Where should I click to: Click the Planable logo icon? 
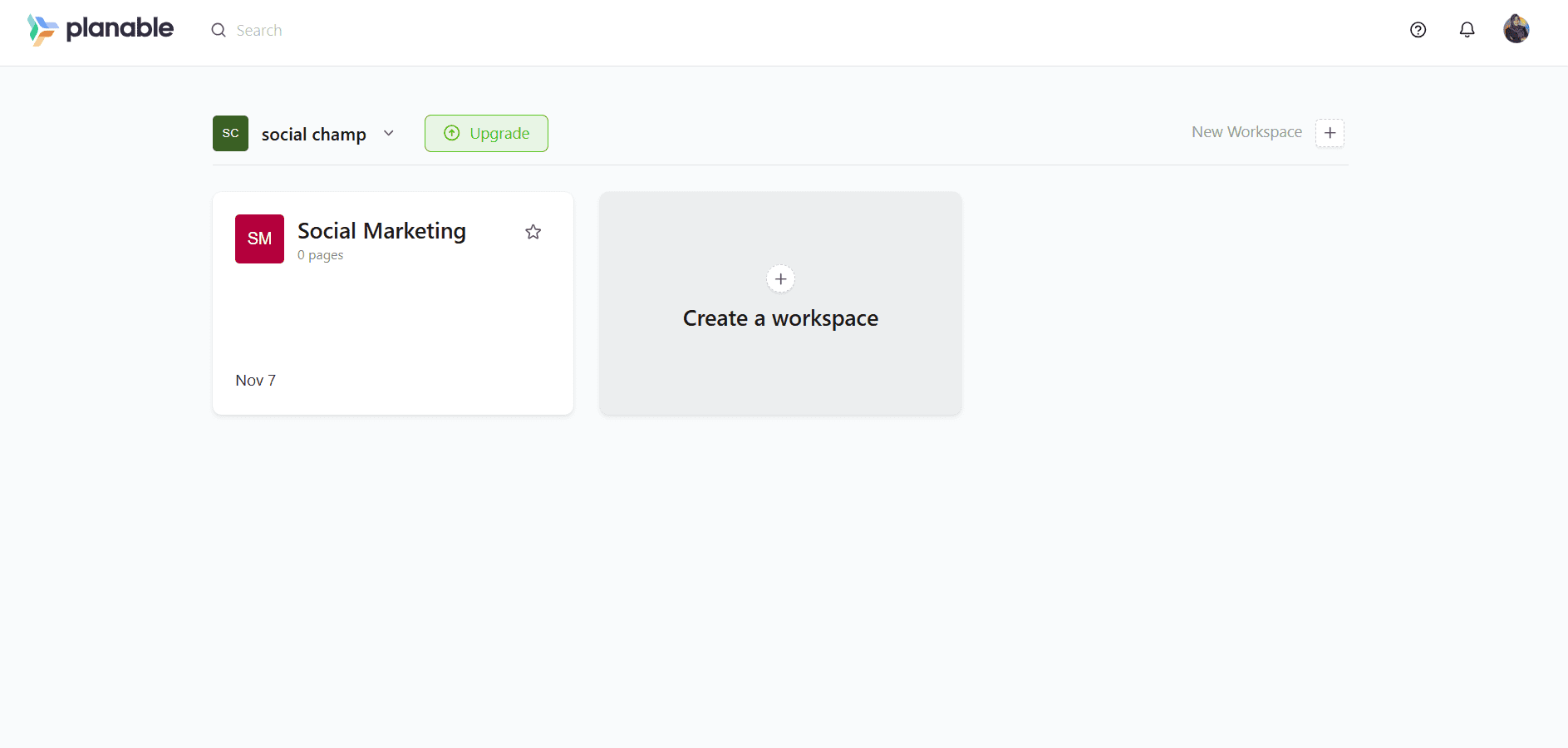click(42, 30)
